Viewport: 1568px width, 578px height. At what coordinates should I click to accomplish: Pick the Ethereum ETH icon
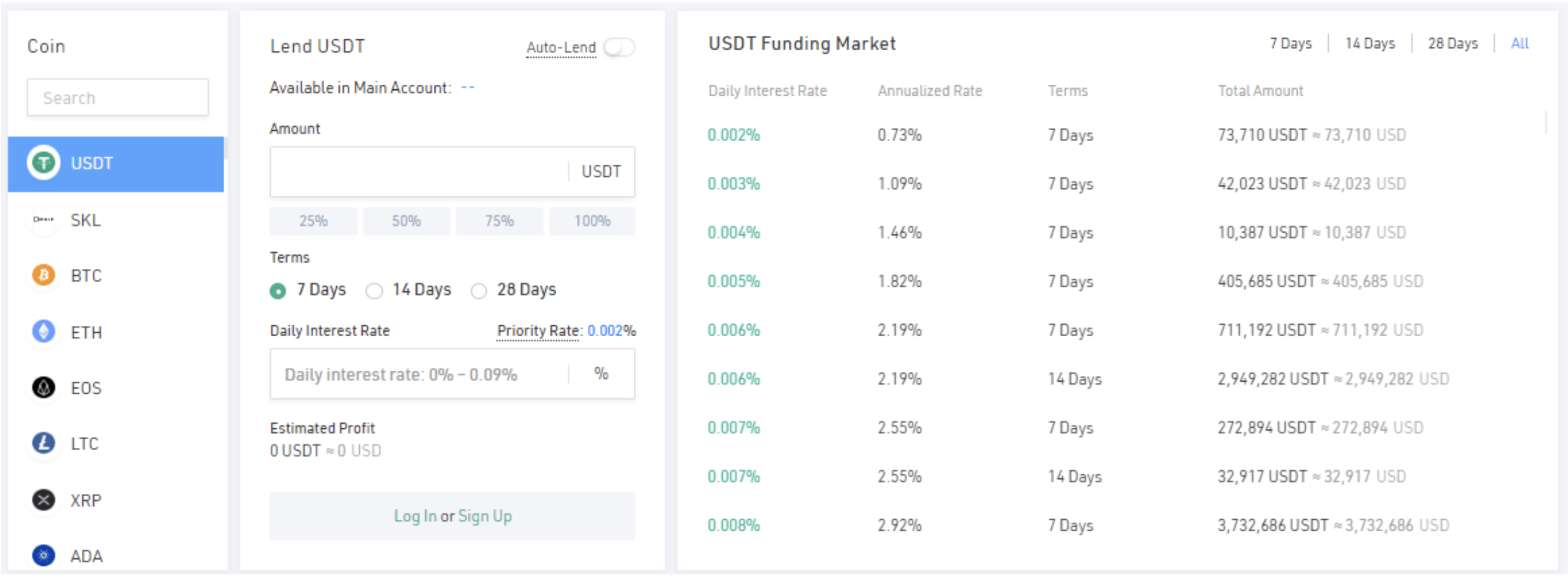[x=43, y=332]
